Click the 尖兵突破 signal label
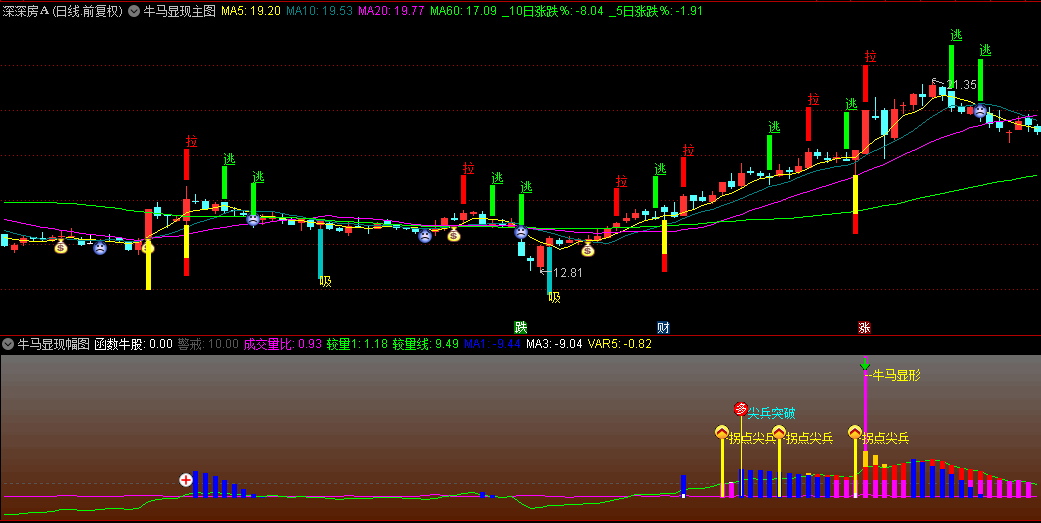 (771, 413)
